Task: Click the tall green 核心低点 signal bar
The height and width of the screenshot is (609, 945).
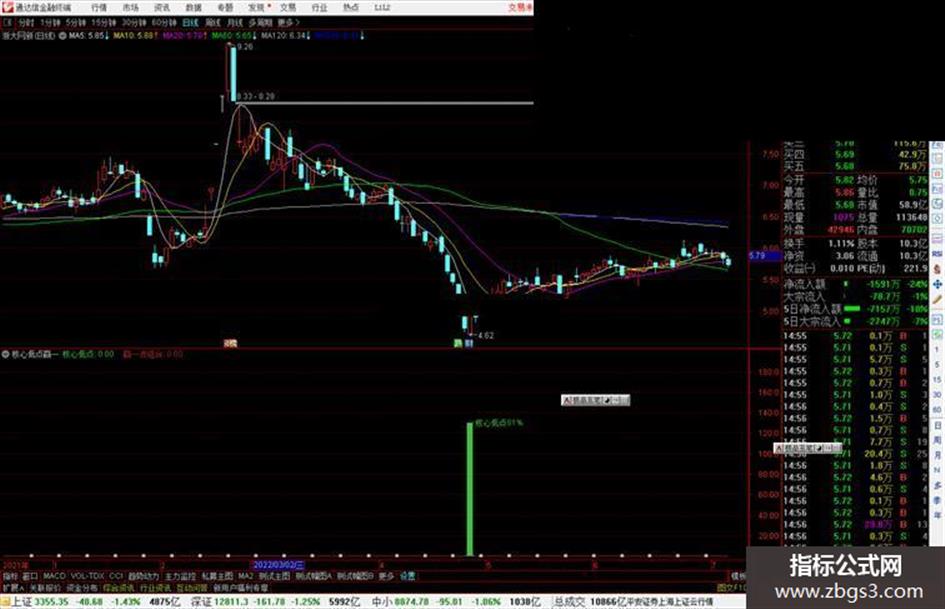Action: point(470,489)
